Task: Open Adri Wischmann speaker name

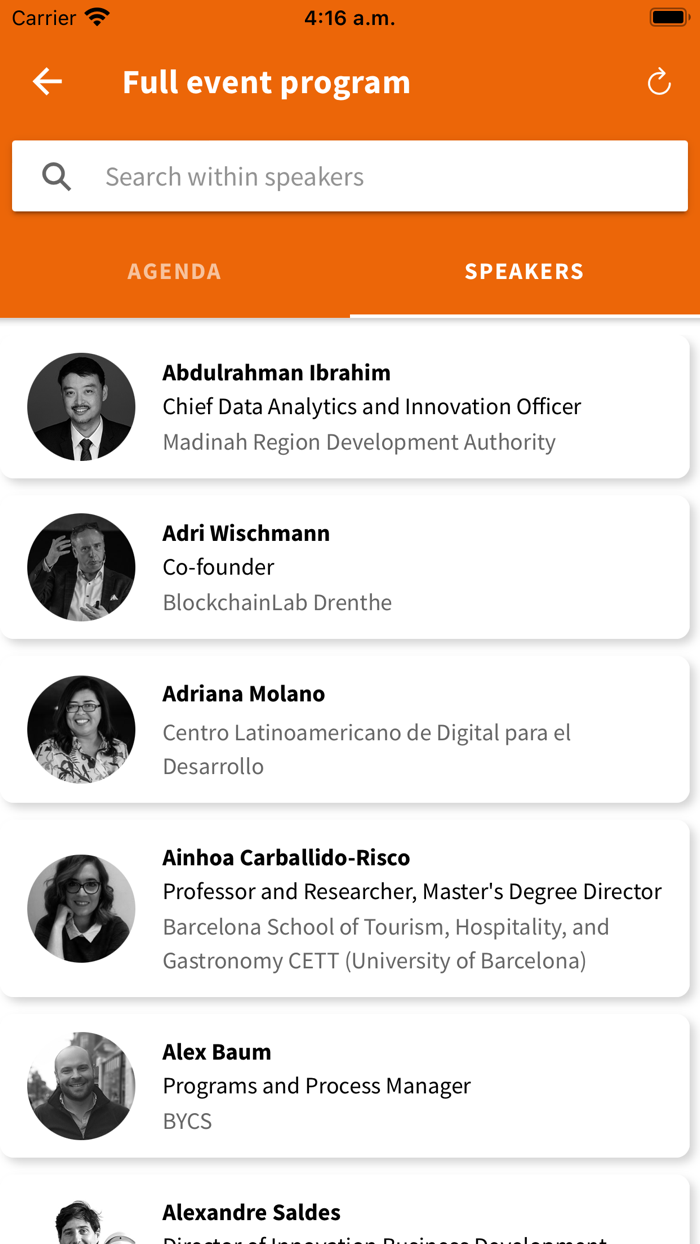Action: click(x=246, y=533)
